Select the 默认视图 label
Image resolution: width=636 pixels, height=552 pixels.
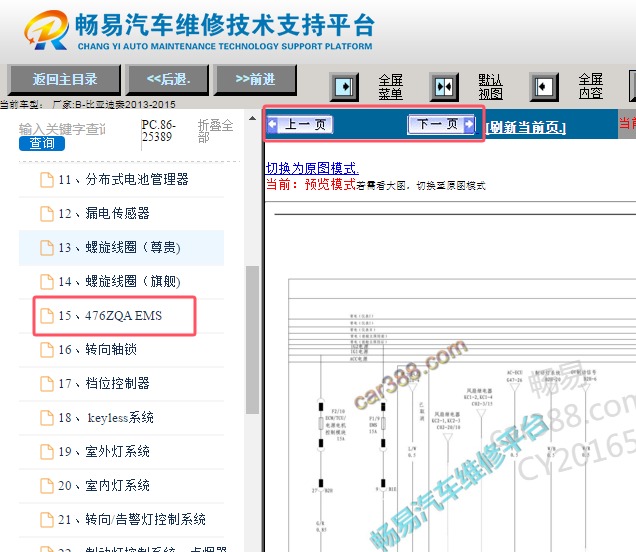point(490,86)
